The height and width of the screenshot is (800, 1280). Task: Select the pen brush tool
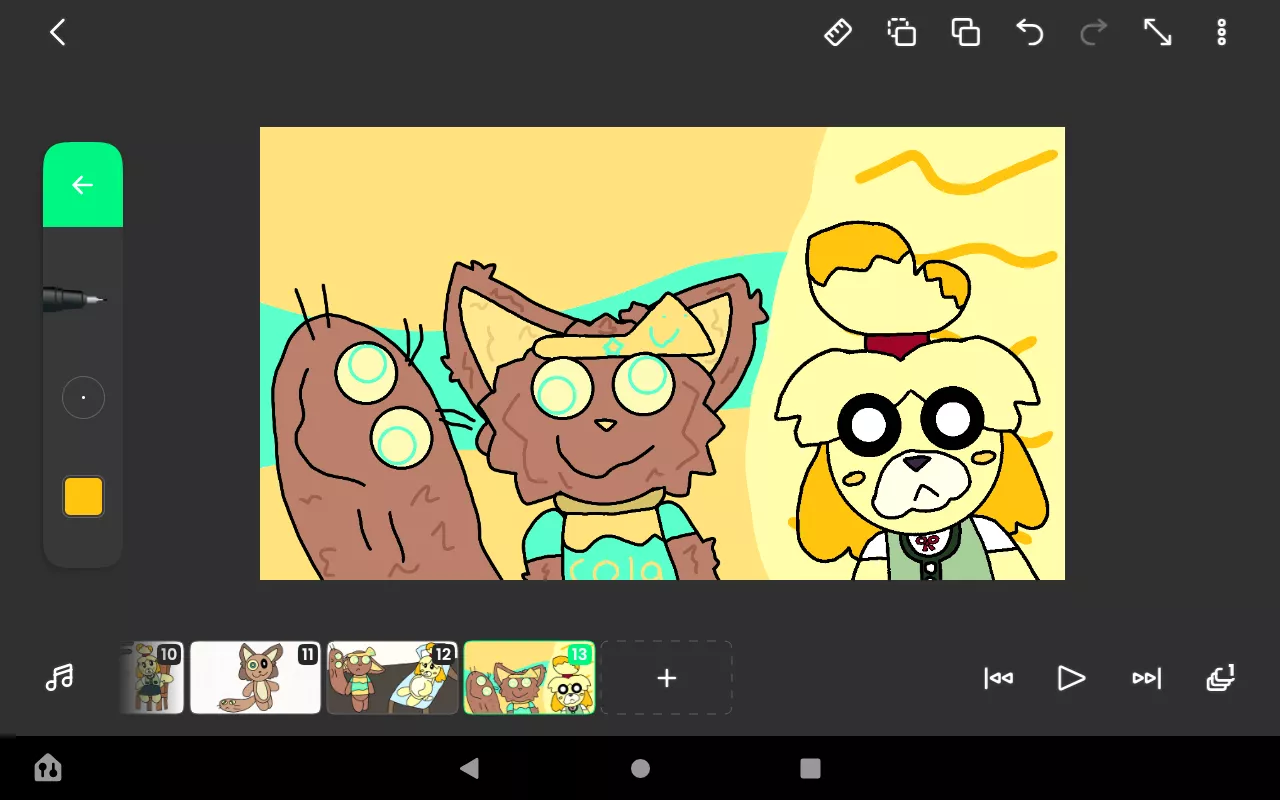[76, 298]
